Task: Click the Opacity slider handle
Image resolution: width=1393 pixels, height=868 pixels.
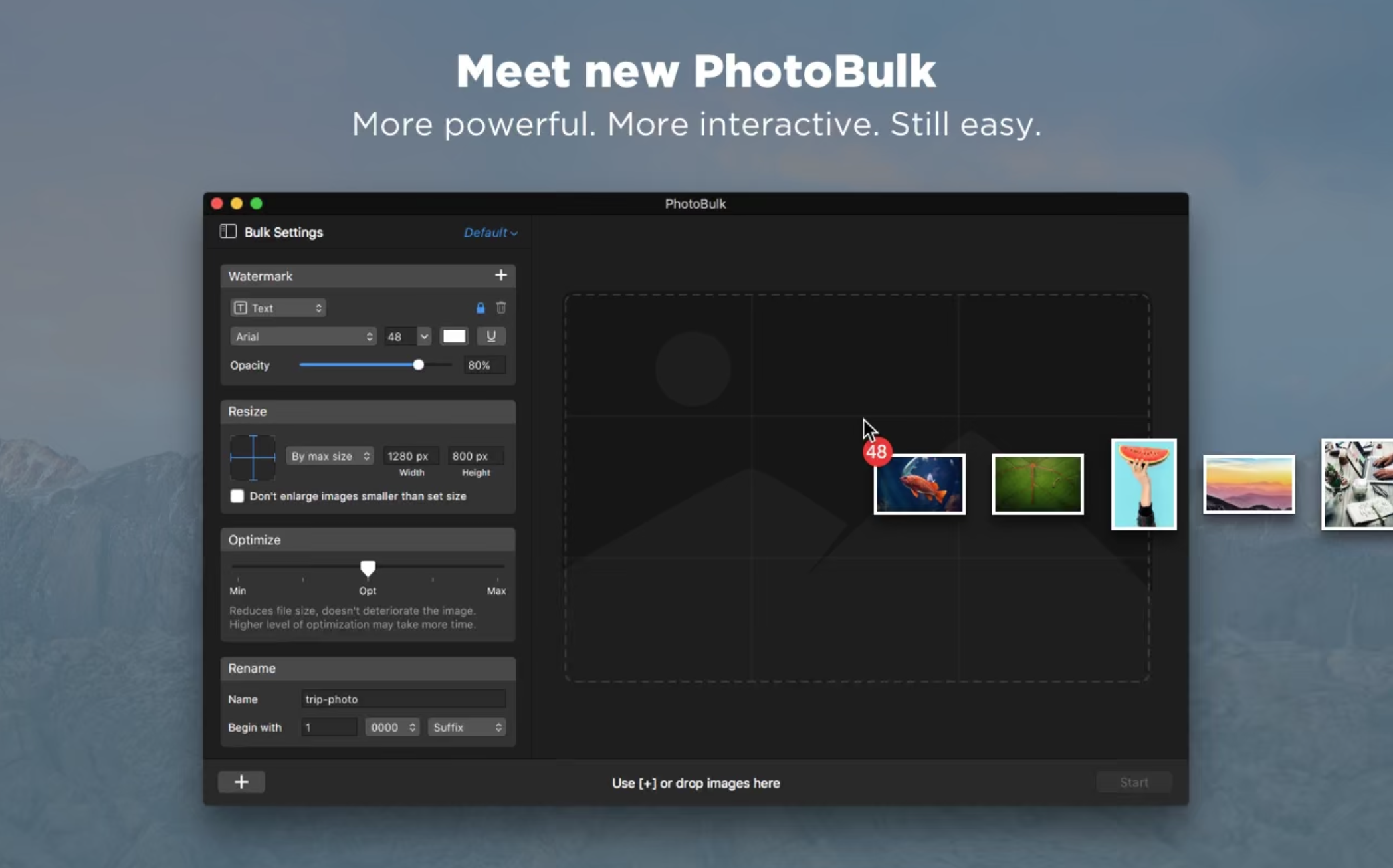Action: click(x=418, y=365)
